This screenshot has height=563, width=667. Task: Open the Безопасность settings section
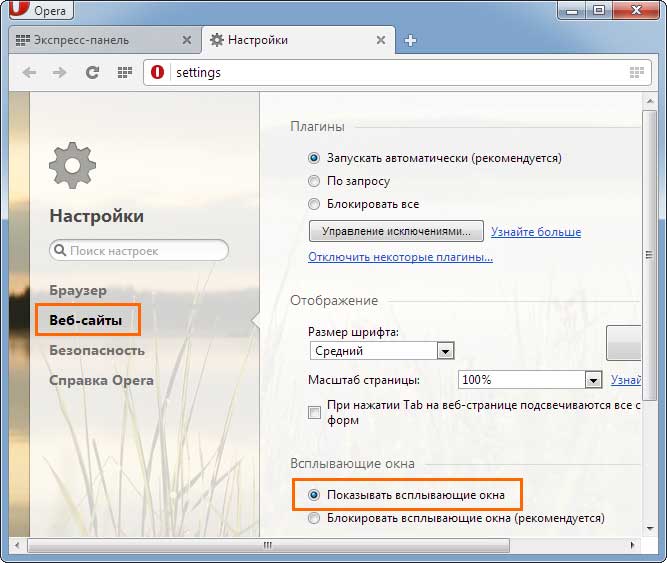(97, 350)
